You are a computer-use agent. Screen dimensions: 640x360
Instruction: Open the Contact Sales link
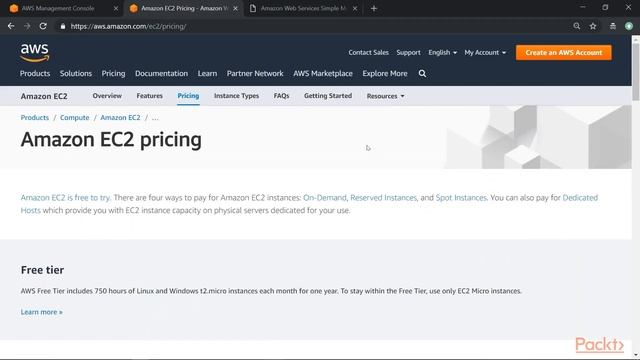[368, 53]
